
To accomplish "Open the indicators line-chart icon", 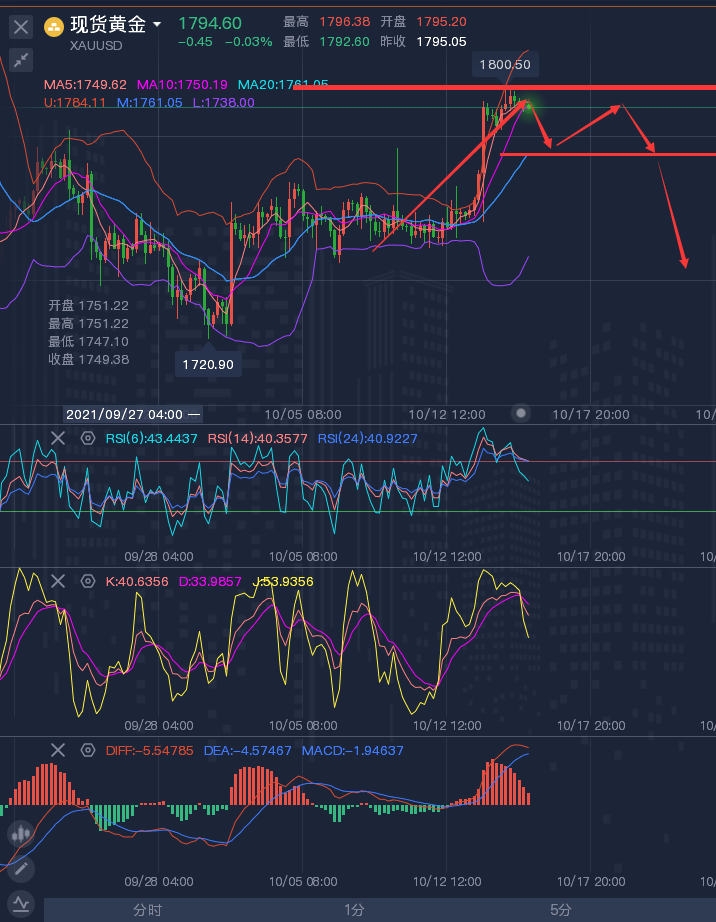I will tap(21, 903).
